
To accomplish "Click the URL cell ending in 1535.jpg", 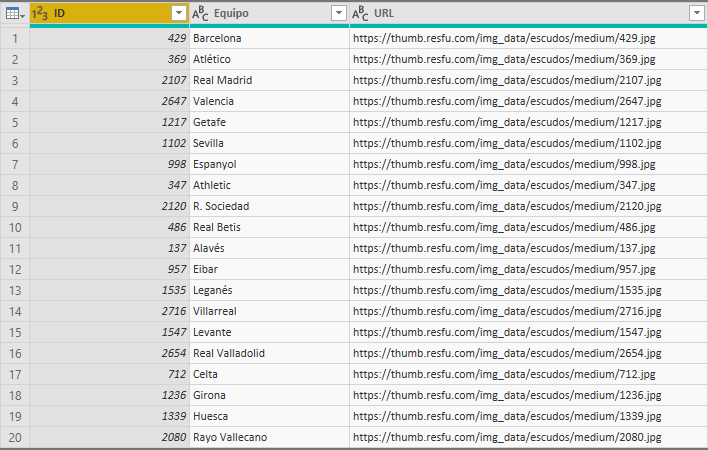I will point(528,290).
